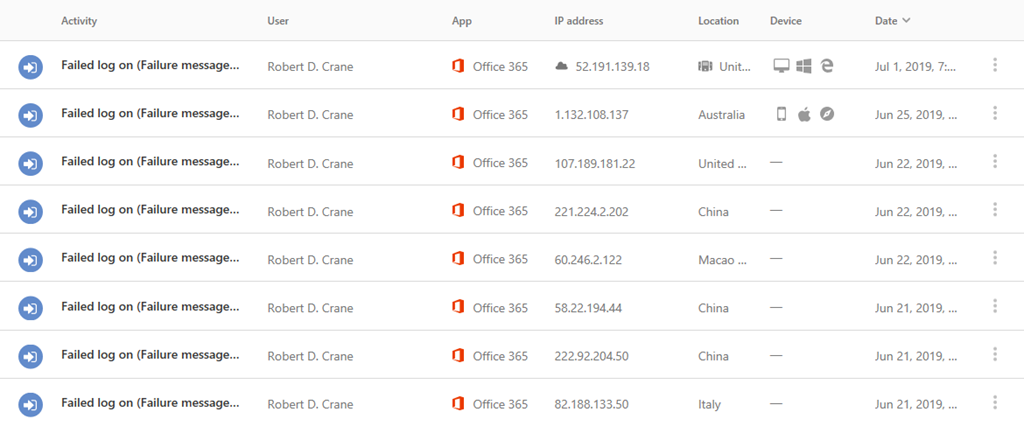This screenshot has width=1024, height=426.
Task: Click the Activity column header
Action: tap(79, 20)
